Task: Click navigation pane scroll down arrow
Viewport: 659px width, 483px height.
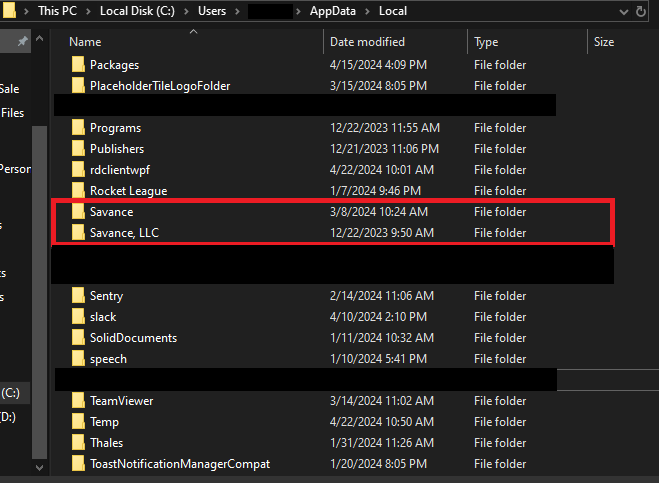Action: (x=40, y=467)
